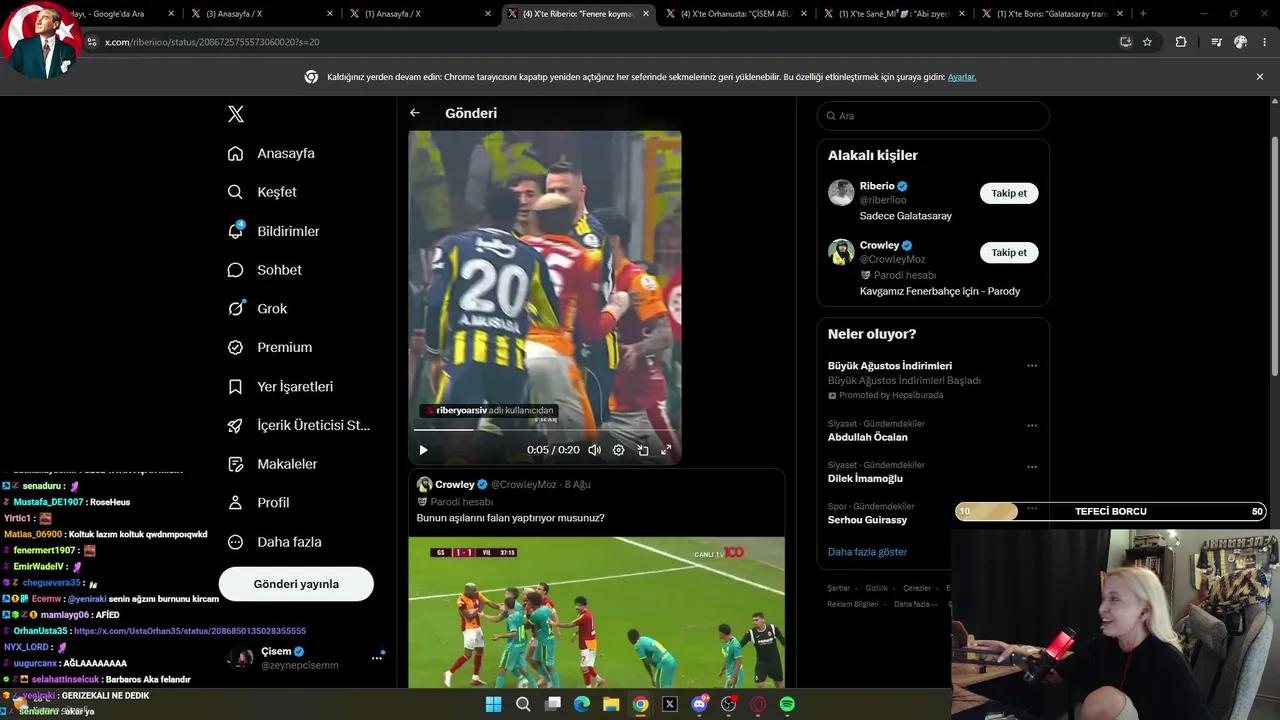This screenshot has height=720, width=1280.
Task: Switch to the (1) Anasayfa / X tab
Action: pos(419,14)
